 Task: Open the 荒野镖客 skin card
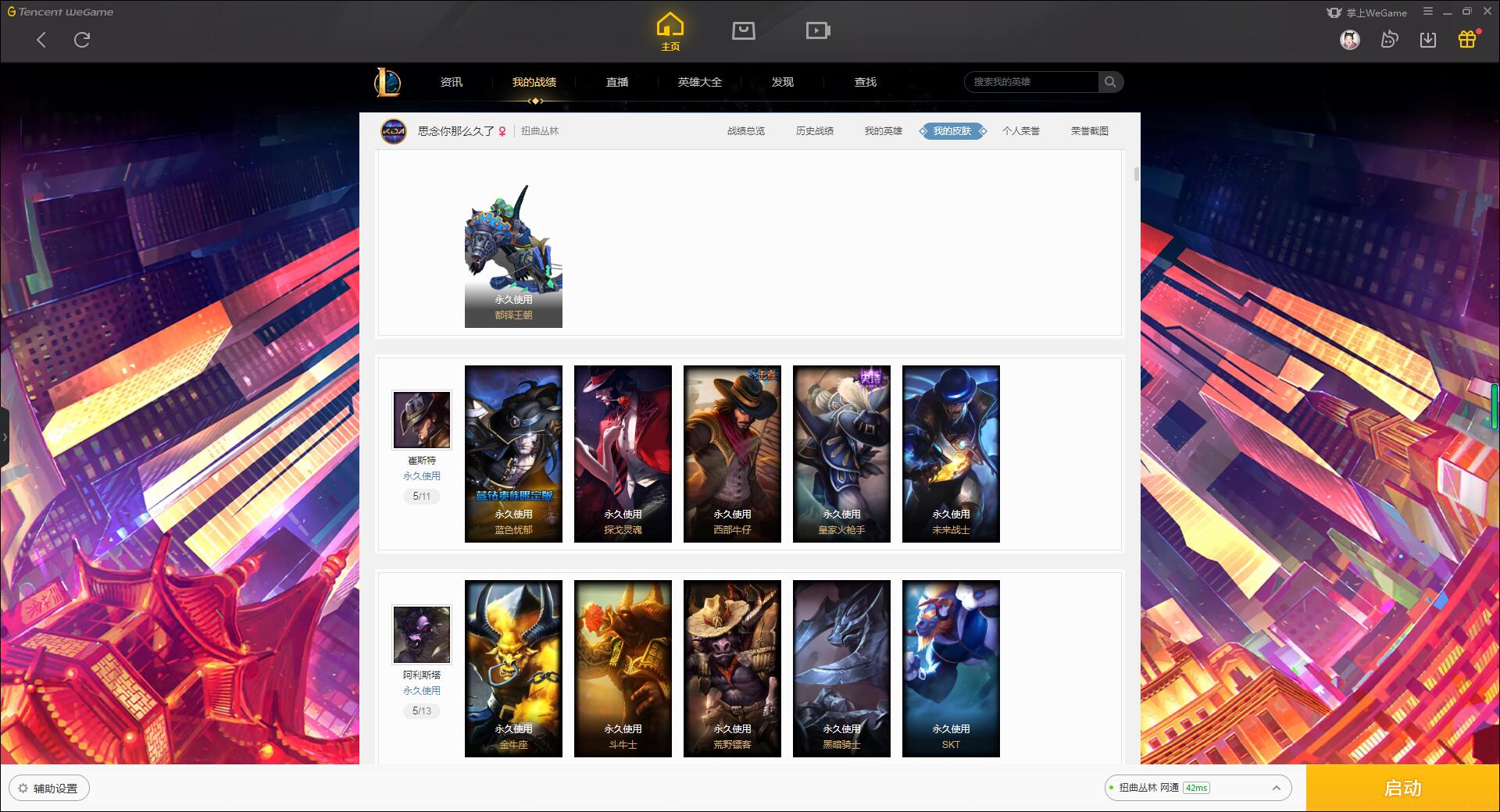[732, 668]
